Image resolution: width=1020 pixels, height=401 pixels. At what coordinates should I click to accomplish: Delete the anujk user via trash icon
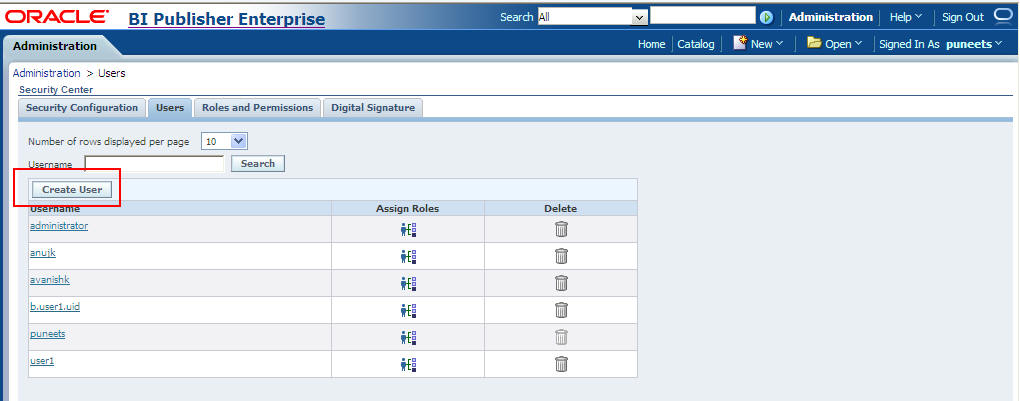click(561, 256)
